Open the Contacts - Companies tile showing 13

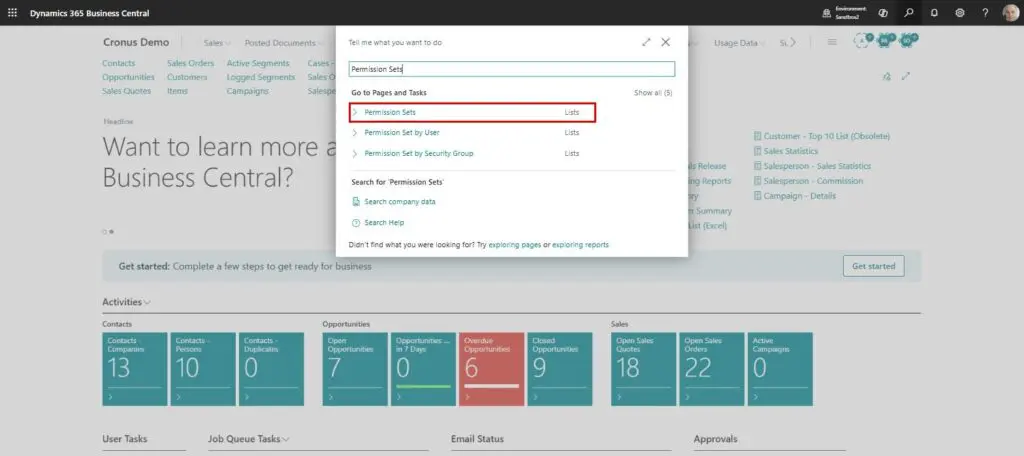[135, 369]
